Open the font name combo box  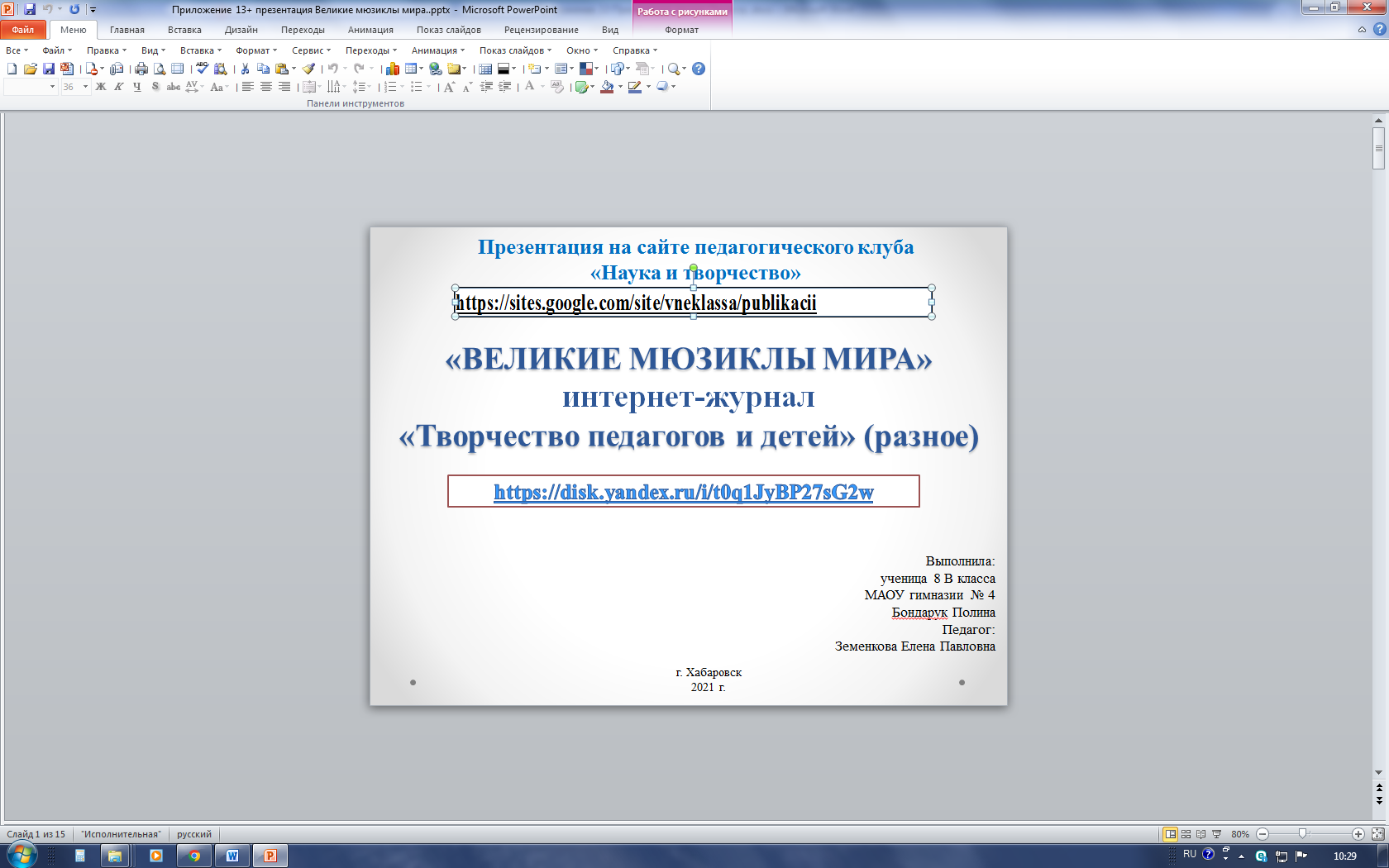pos(31,87)
